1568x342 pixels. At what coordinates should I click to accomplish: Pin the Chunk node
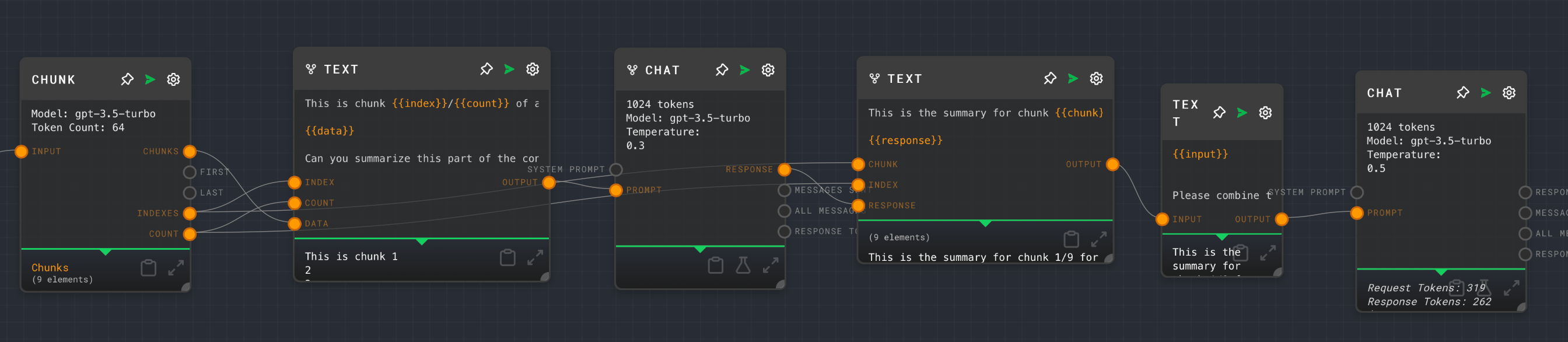(x=127, y=80)
